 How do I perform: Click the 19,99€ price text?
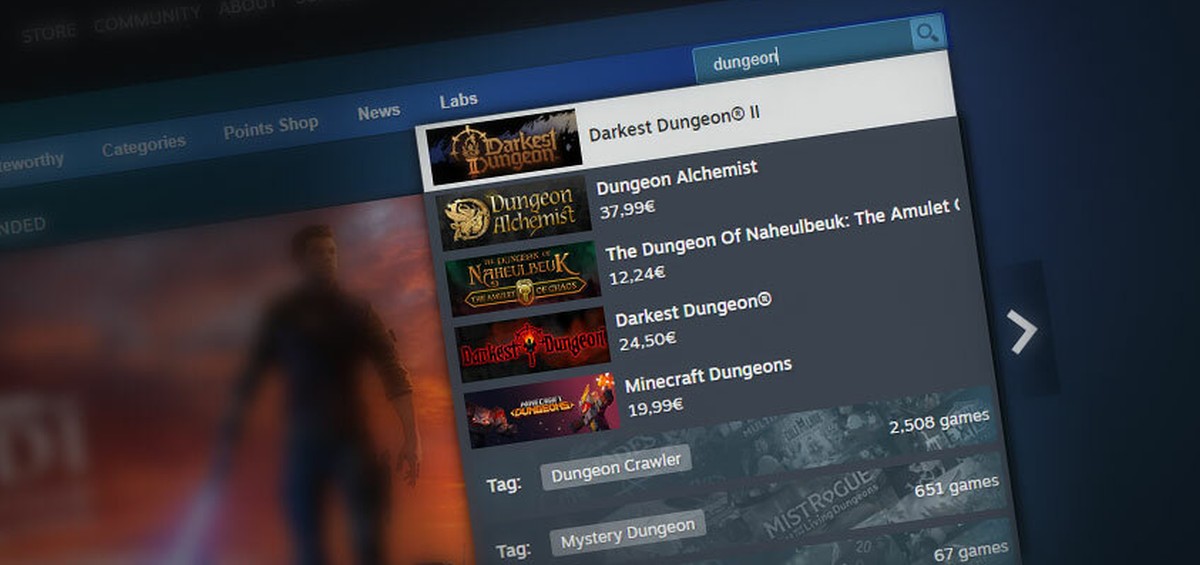[x=656, y=406]
